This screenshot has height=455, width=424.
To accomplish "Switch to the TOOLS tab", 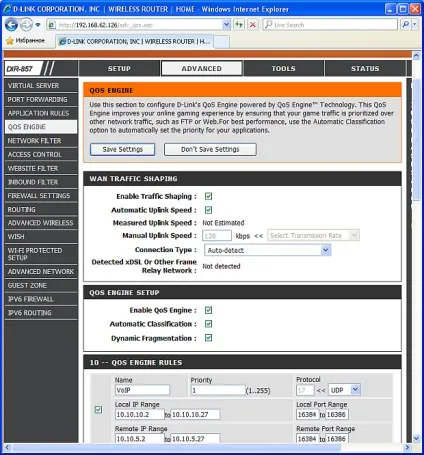I will click(x=283, y=68).
